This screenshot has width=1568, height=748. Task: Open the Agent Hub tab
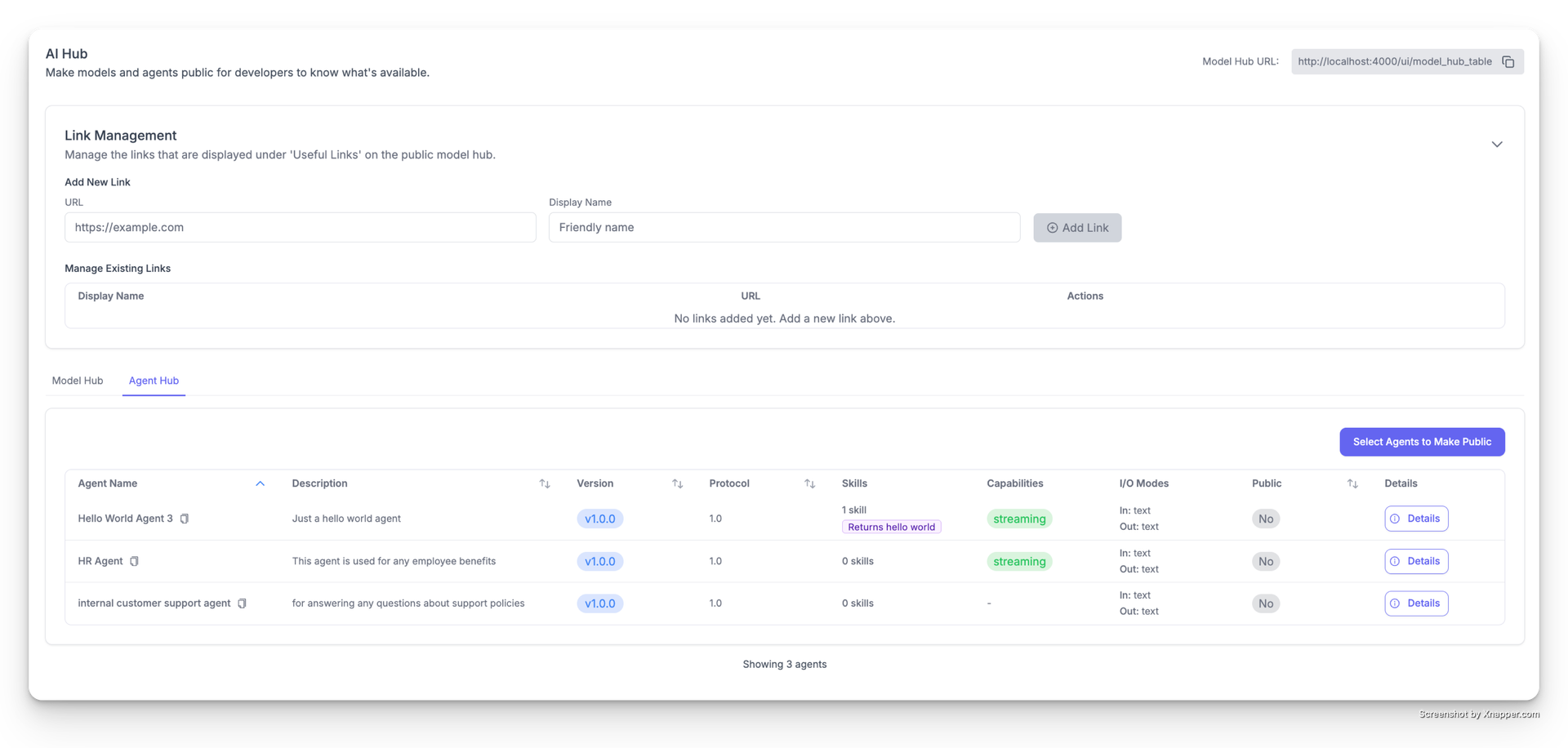pos(154,381)
